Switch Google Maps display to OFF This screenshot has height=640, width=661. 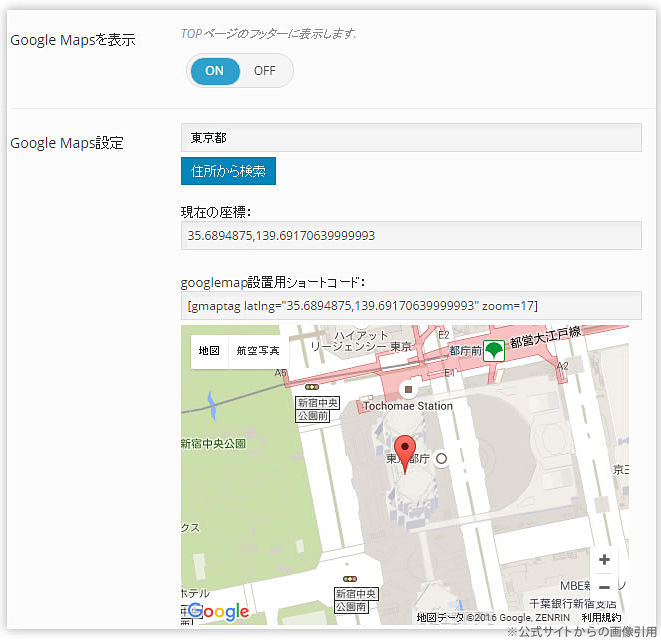(x=265, y=71)
